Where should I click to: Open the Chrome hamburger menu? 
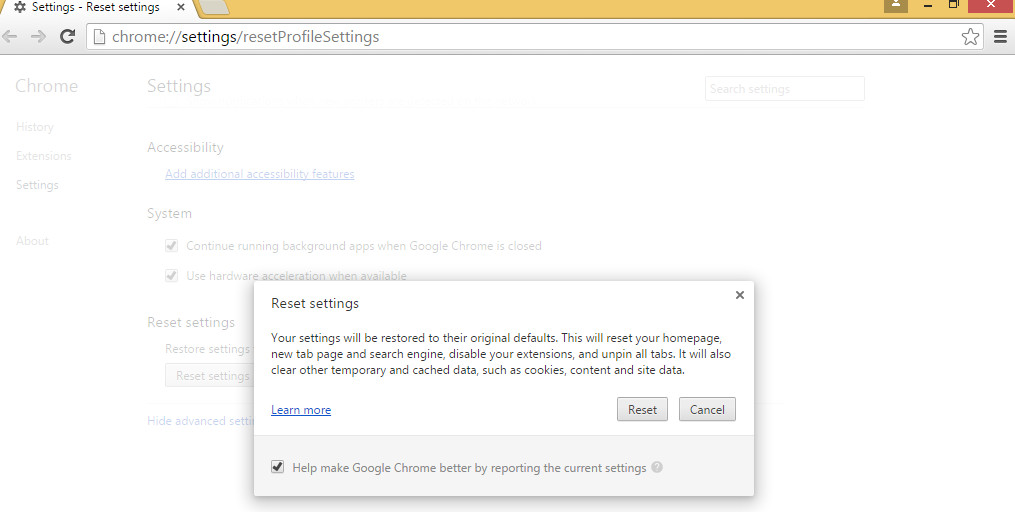point(1000,37)
